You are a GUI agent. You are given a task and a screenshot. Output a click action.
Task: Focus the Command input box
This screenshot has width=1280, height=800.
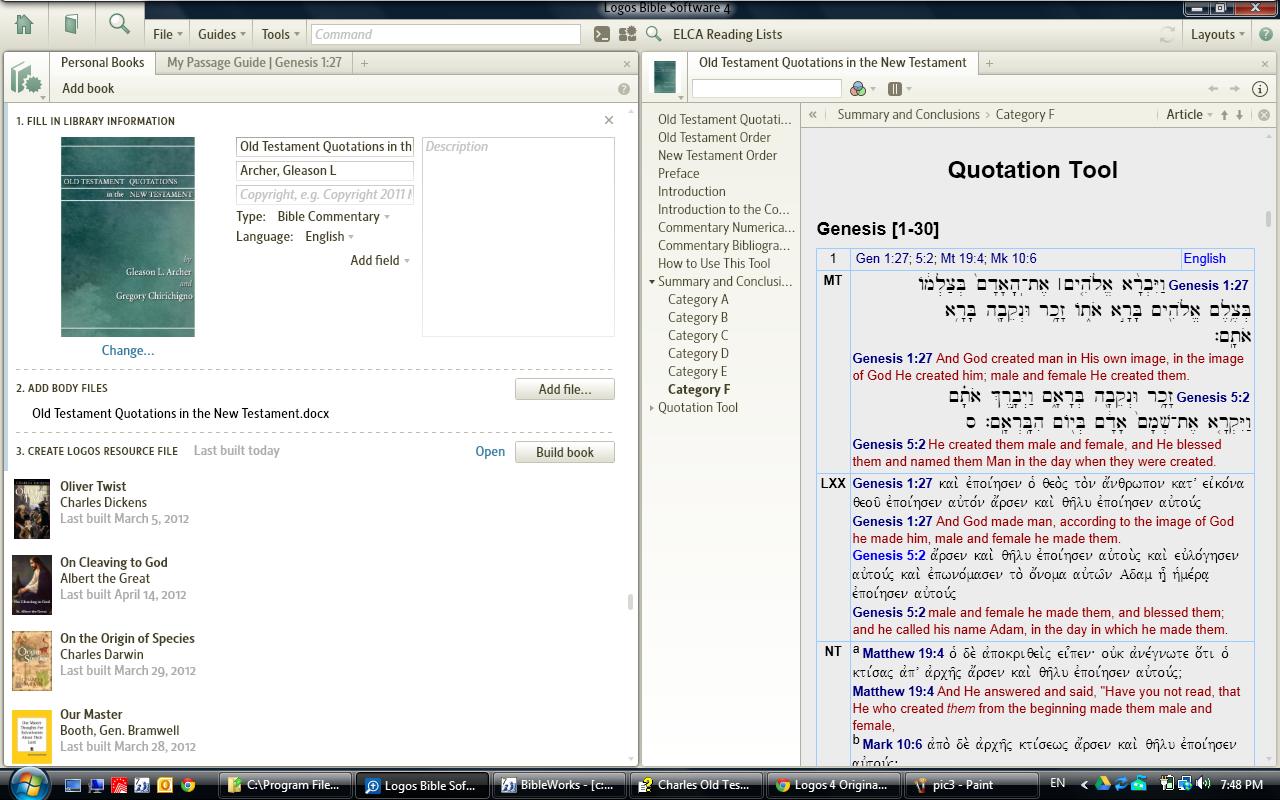pos(445,34)
